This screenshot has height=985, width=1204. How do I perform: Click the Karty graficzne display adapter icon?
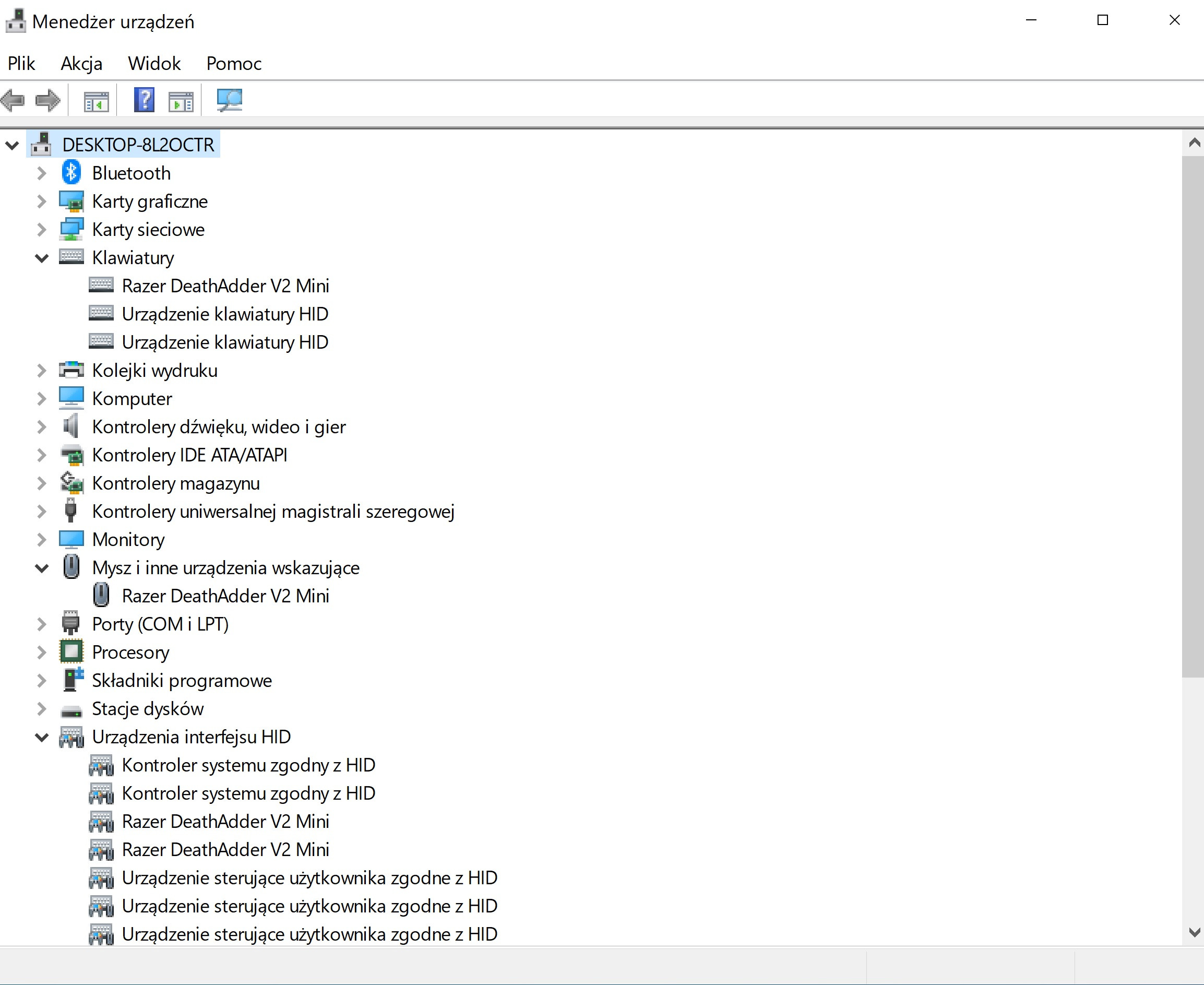(71, 201)
